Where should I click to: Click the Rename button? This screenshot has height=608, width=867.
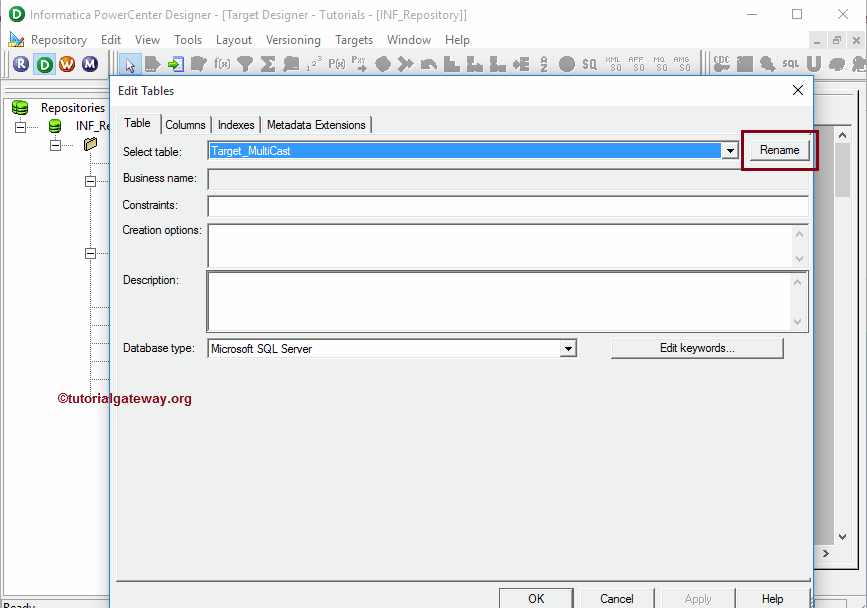click(779, 149)
